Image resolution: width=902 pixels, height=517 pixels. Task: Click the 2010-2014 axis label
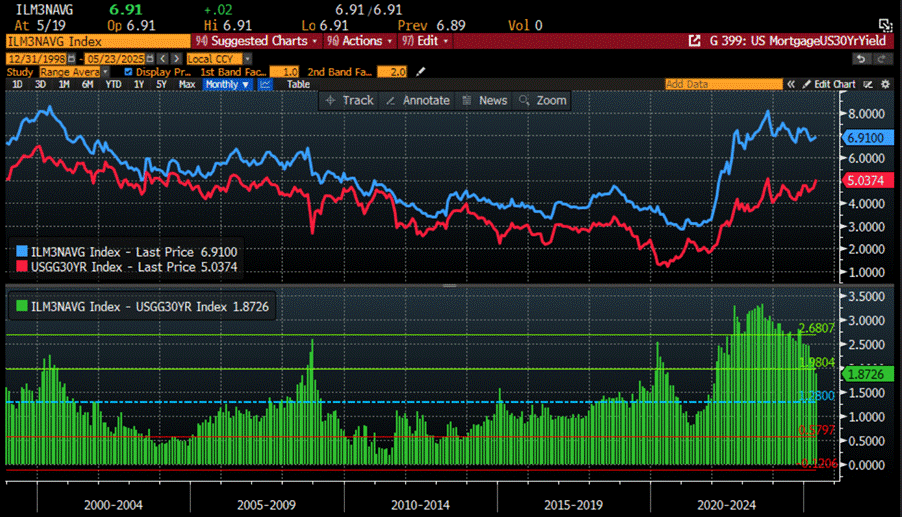tap(421, 505)
